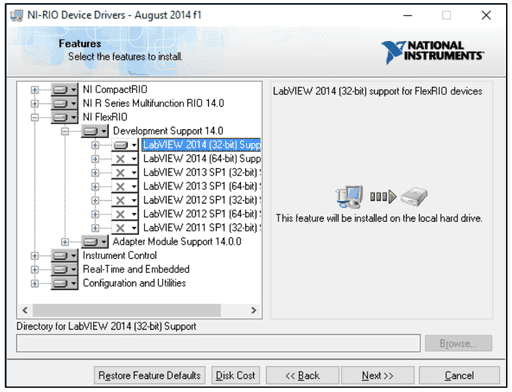The height and width of the screenshot is (392, 512).
Task: Select the NI CompactRIO feature label
Action: [115, 89]
